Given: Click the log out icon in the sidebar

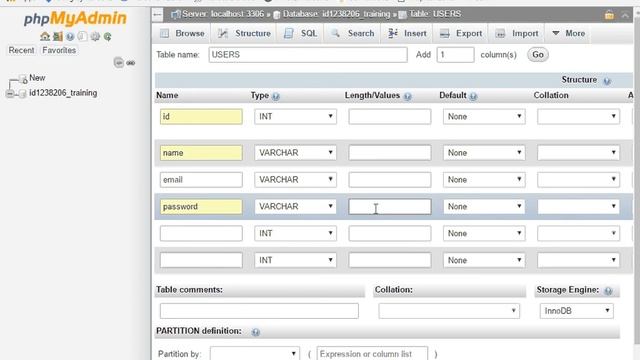Looking at the screenshot, I should click(x=58, y=36).
